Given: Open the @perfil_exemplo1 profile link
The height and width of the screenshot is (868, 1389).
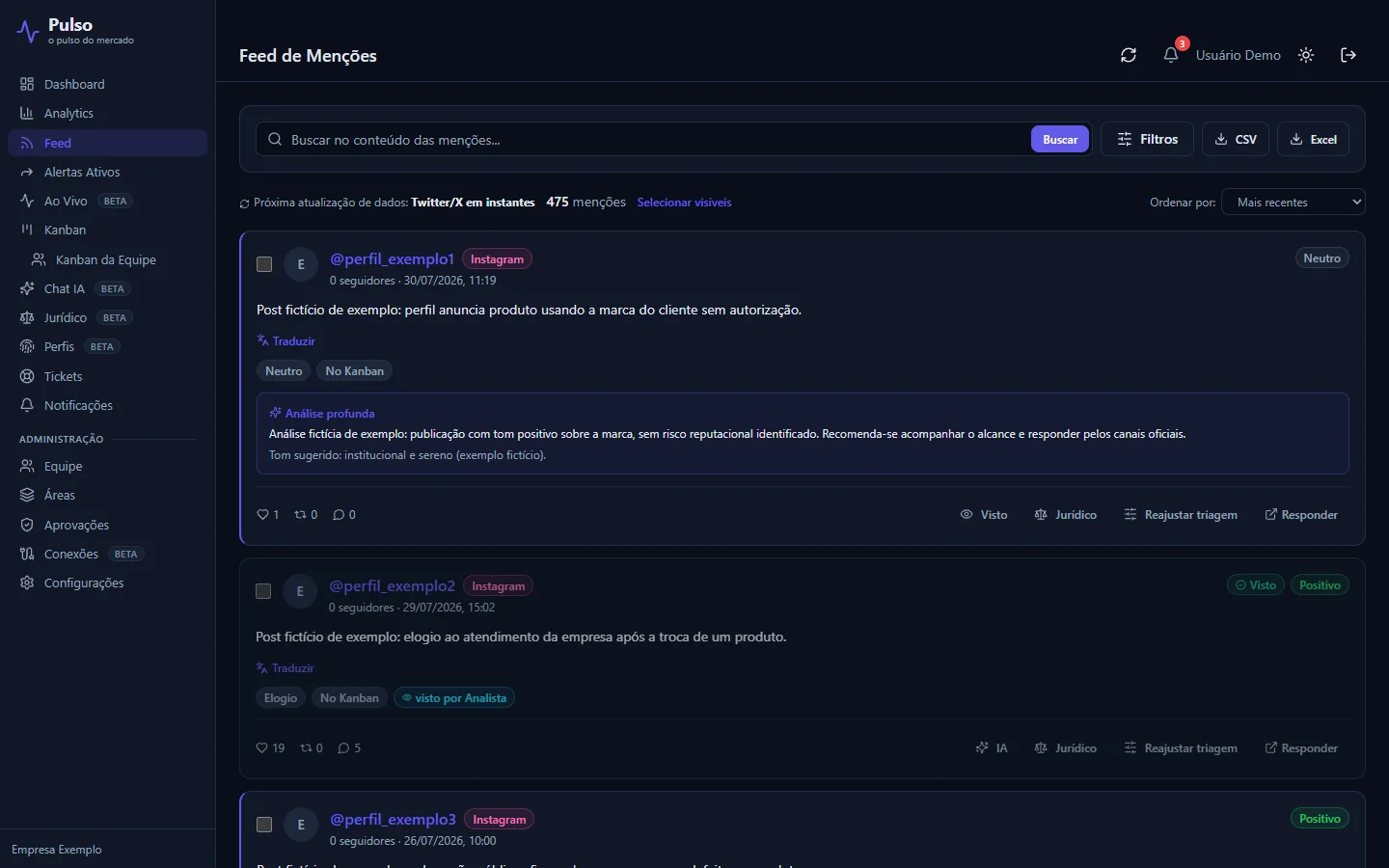Looking at the screenshot, I should pyautogui.click(x=392, y=258).
